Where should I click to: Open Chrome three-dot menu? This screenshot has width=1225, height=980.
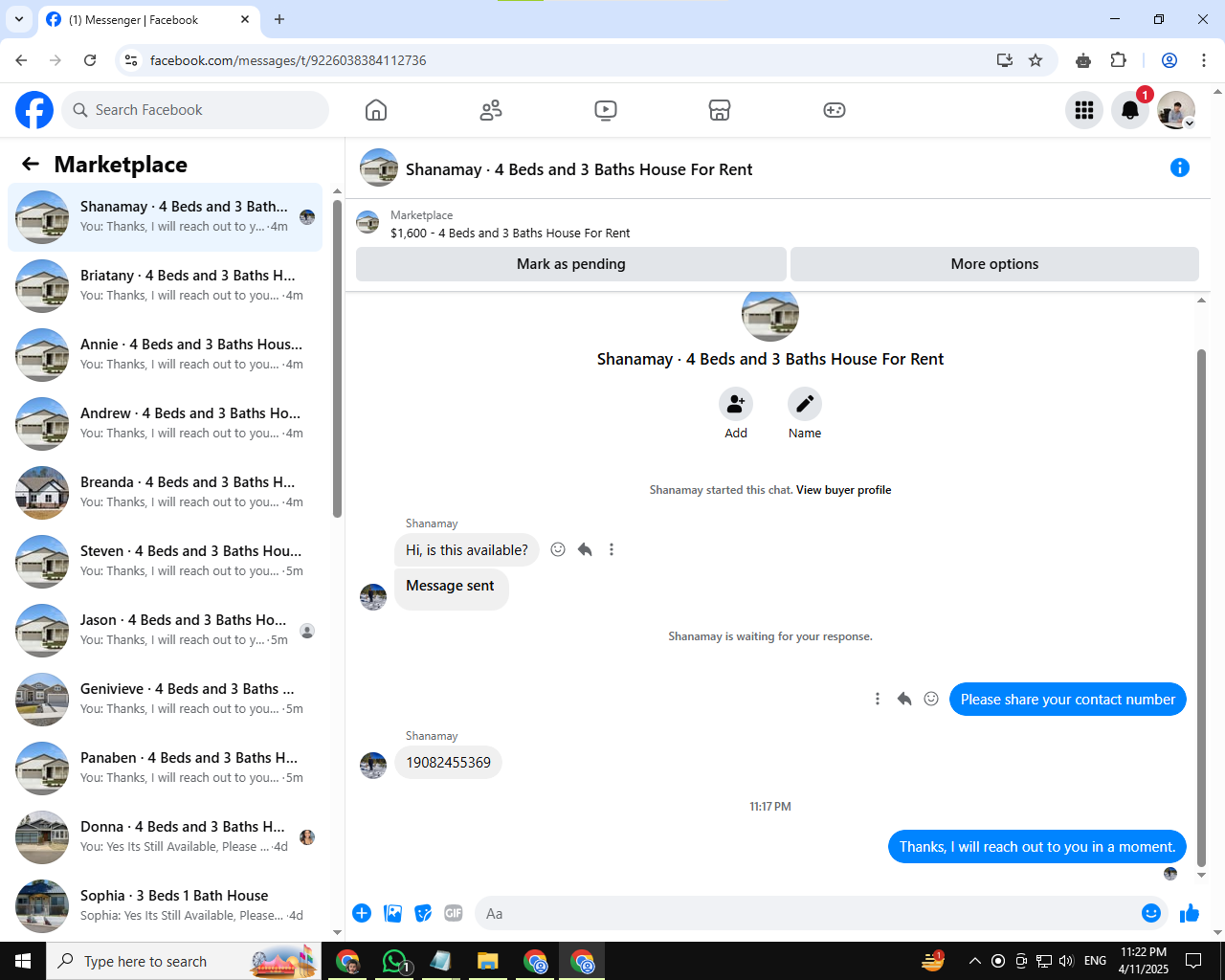[1204, 60]
